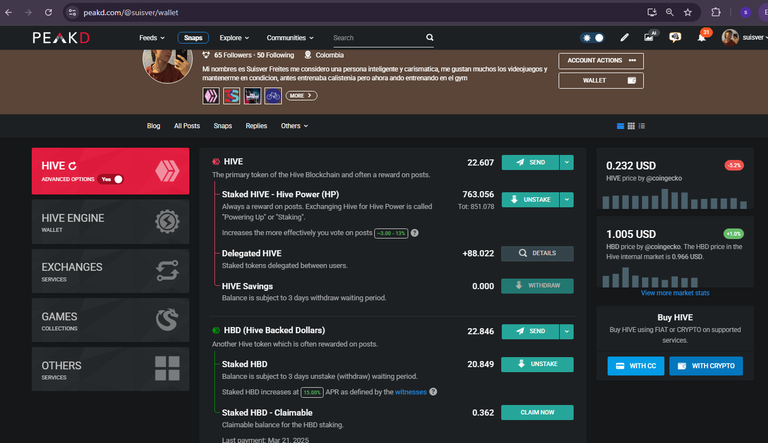Click Withdraw for HIVE Savings
Screen dimensions: 768x443
(x=537, y=286)
